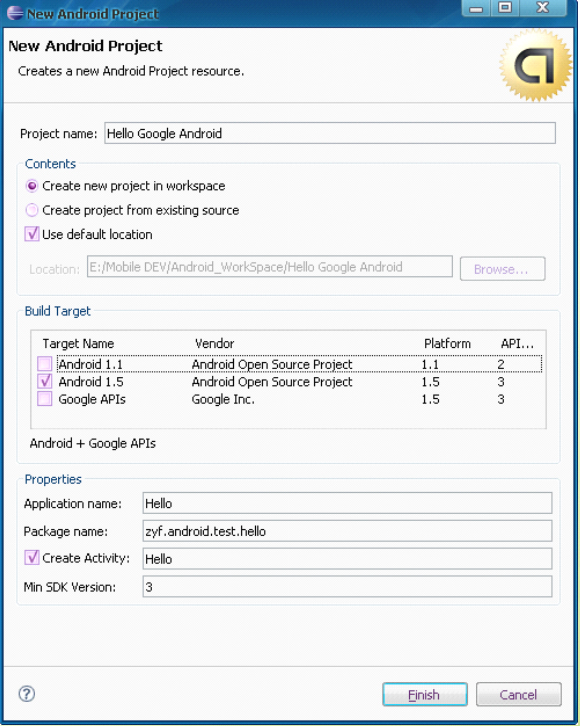Click the Finish button
Image resolution: width=580 pixels, height=726 pixels.
coord(424,695)
